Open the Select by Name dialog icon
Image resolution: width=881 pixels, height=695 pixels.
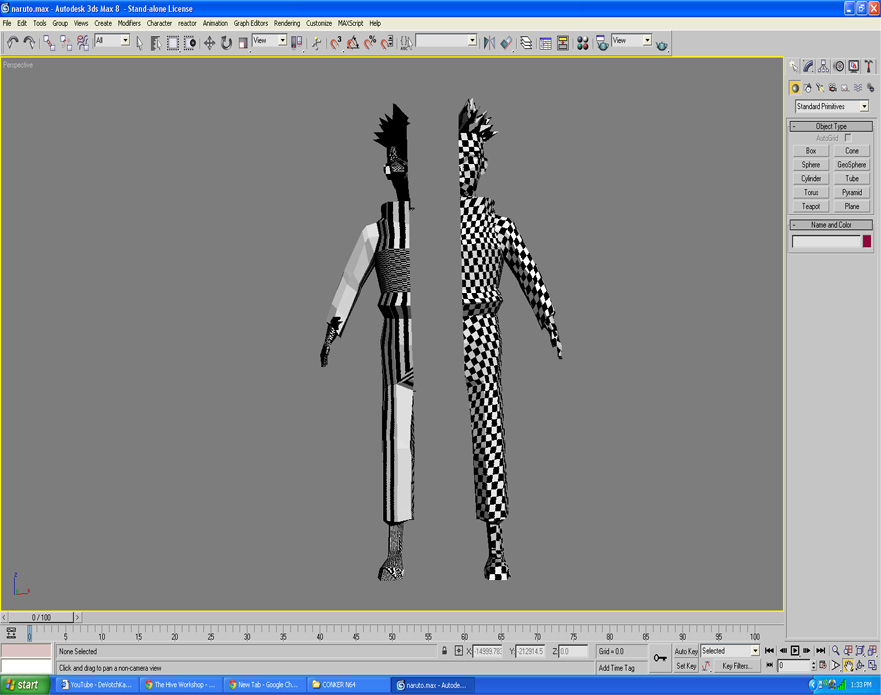coord(156,43)
